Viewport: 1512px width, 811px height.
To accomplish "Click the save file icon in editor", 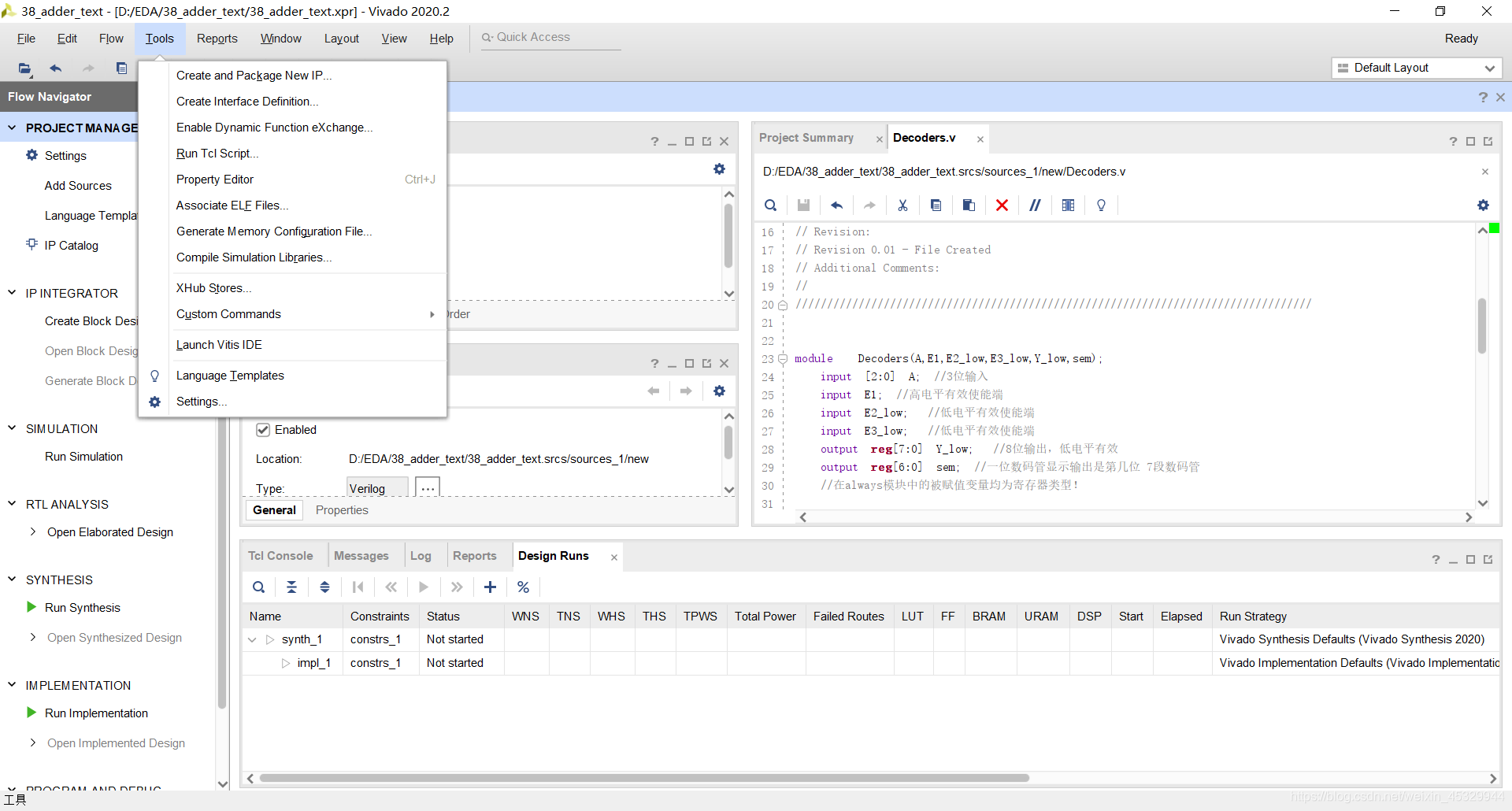I will 803,206.
